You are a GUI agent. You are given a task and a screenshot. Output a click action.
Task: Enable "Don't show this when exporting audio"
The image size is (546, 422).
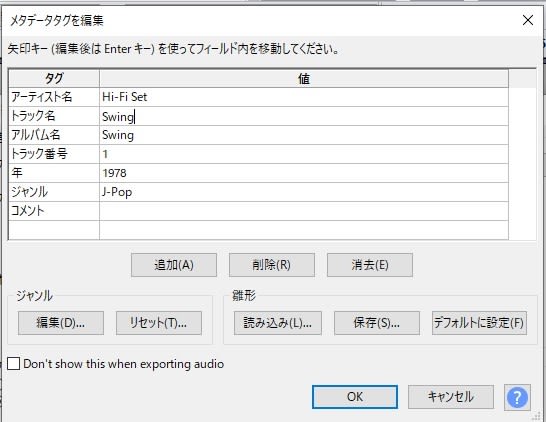click(13, 364)
